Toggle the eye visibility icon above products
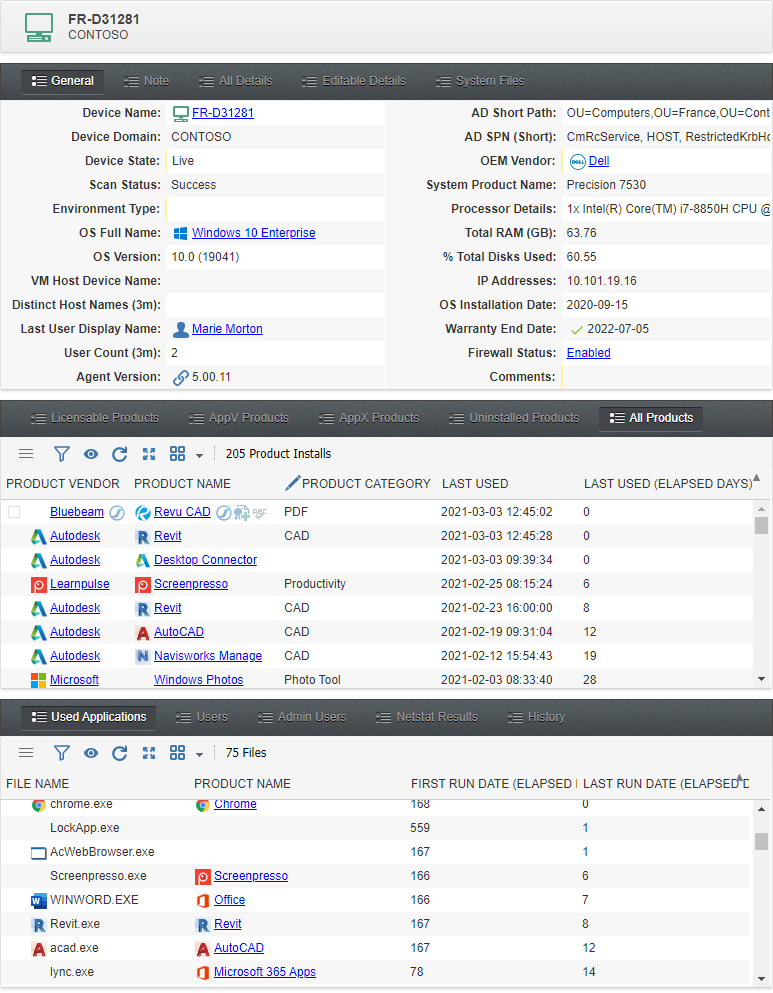 (x=91, y=454)
